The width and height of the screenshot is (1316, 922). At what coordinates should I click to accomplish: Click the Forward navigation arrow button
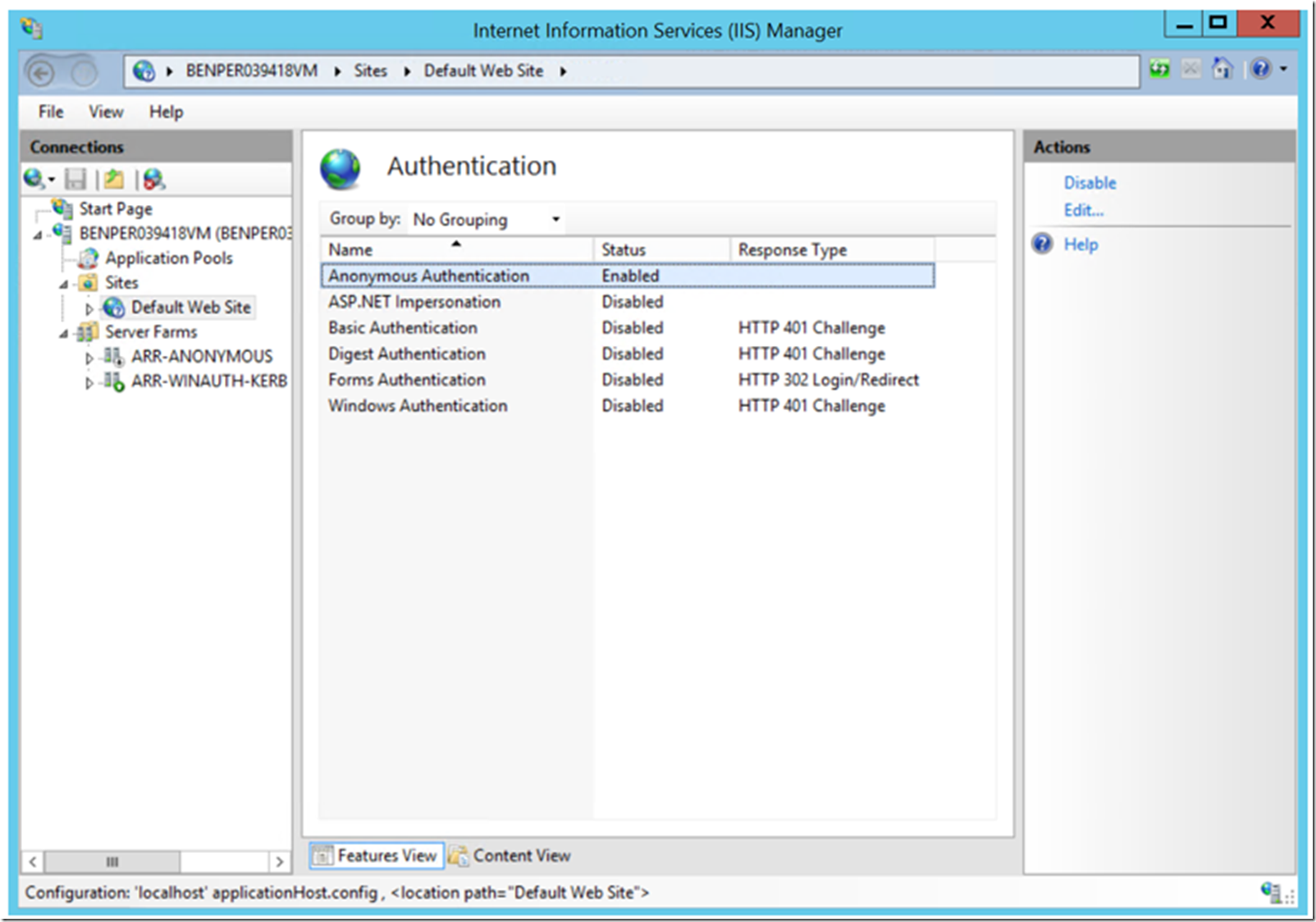pos(83,73)
